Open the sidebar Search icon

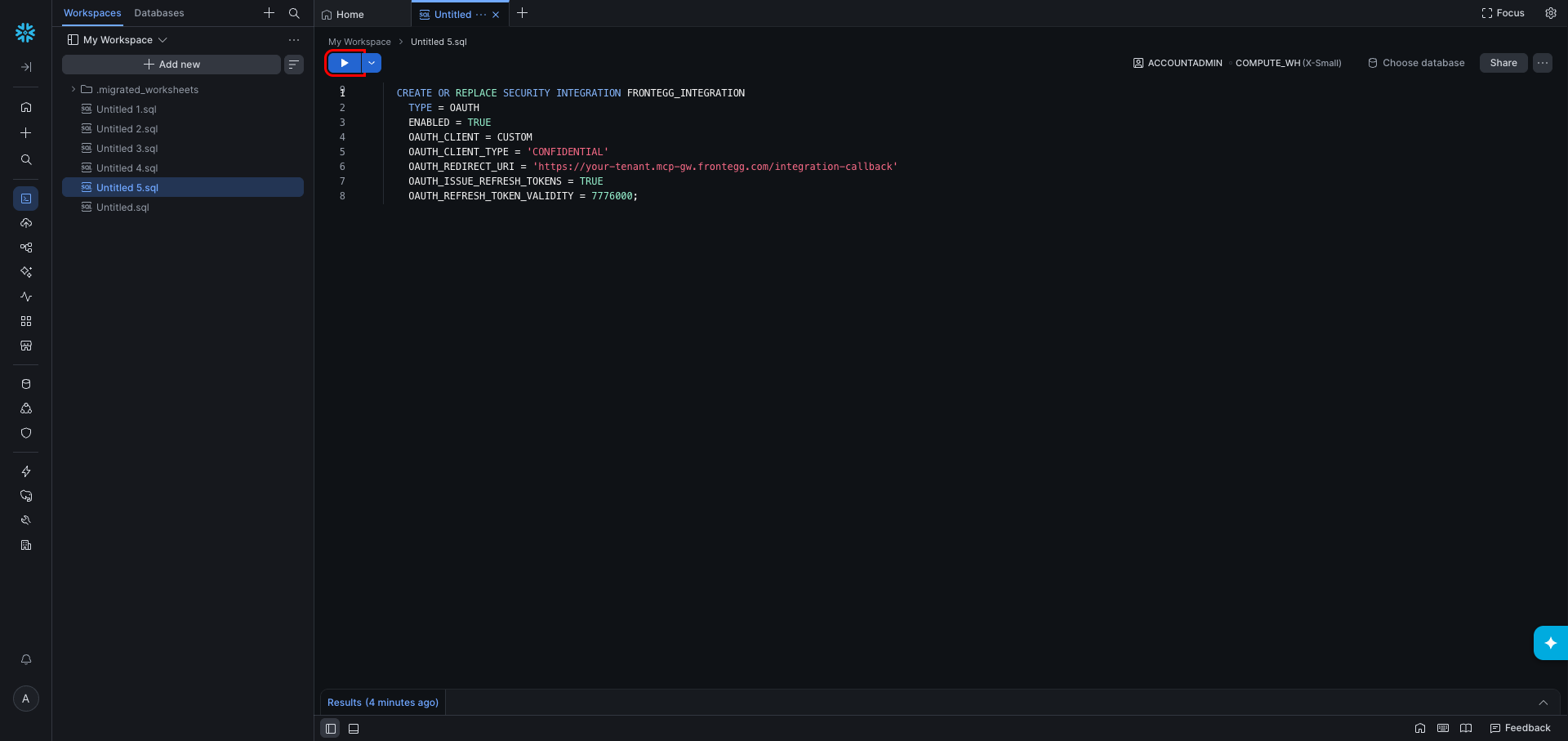pos(26,160)
